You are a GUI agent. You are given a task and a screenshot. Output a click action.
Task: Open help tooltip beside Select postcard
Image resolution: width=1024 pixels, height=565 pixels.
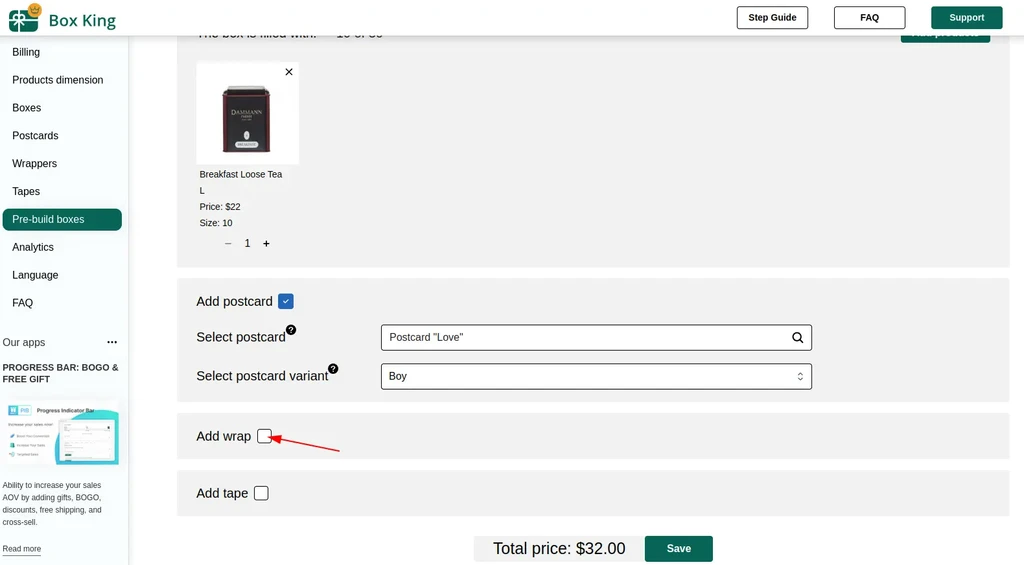click(x=291, y=330)
